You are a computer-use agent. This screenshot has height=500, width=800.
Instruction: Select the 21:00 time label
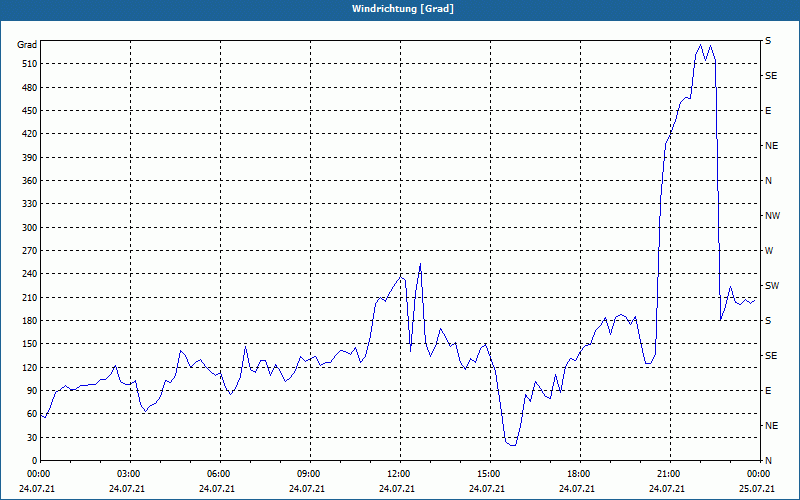click(x=667, y=474)
